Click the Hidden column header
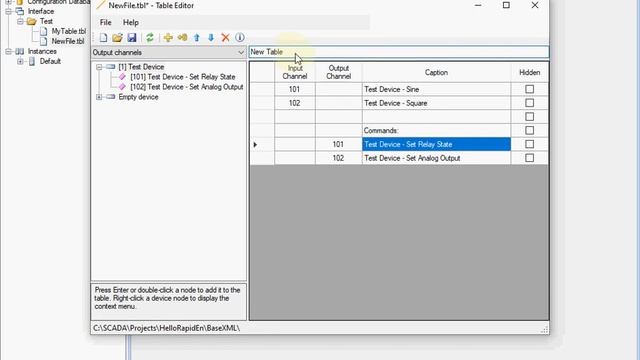The width and height of the screenshot is (640, 360). tap(529, 72)
